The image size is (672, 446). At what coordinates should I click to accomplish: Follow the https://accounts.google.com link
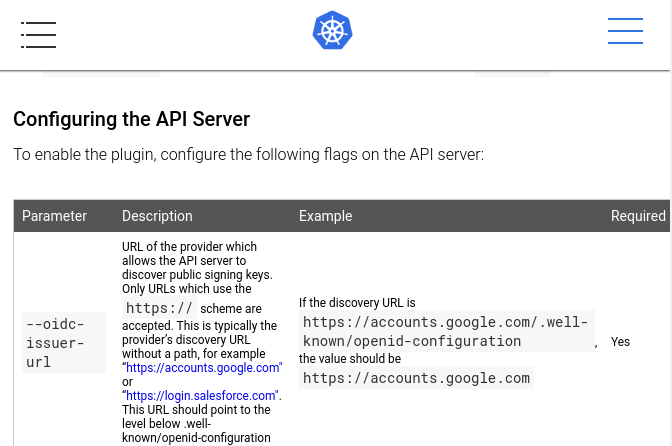click(204, 368)
